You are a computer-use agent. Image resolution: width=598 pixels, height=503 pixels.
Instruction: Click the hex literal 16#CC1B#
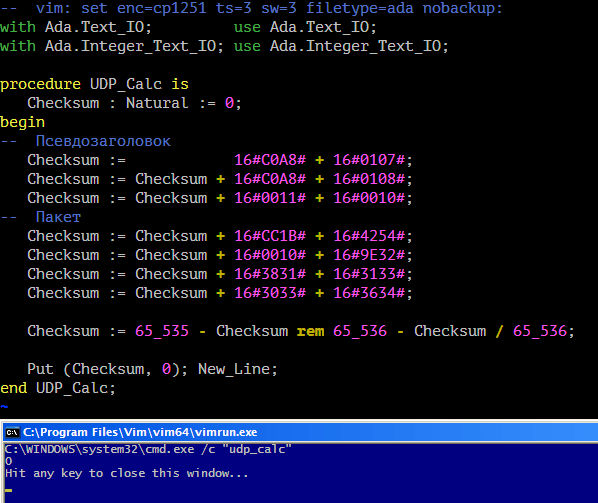(x=270, y=236)
